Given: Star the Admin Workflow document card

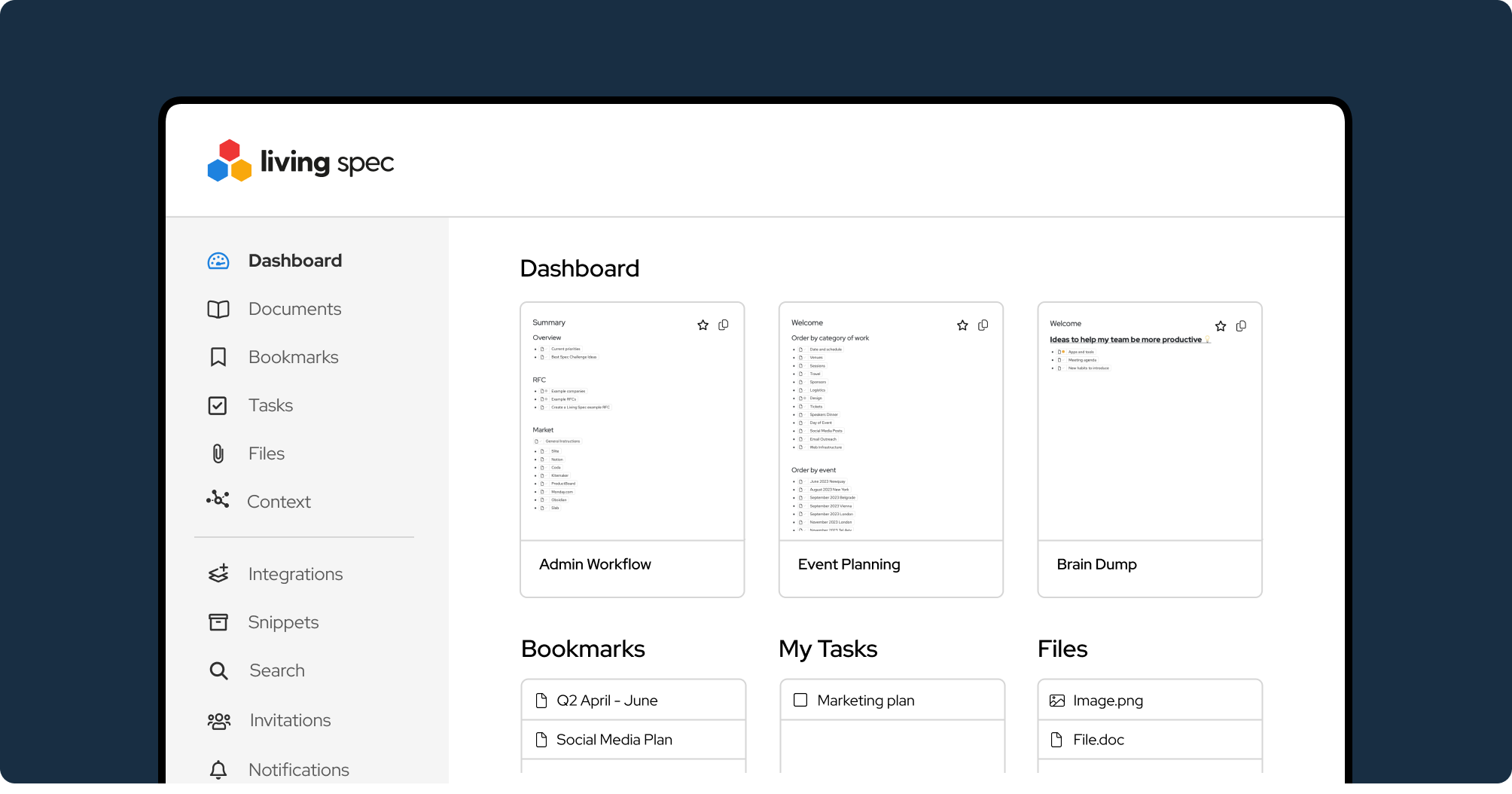Looking at the screenshot, I should (x=703, y=325).
